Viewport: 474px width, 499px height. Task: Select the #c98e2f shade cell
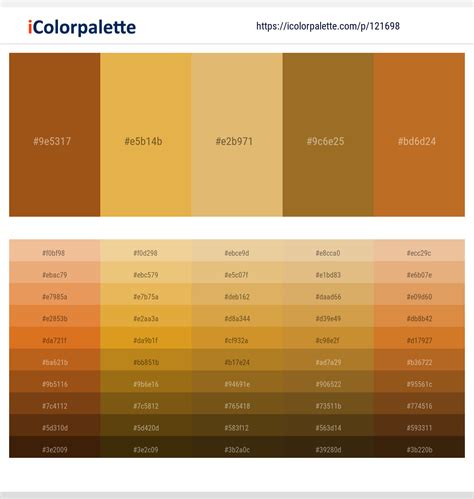pyautogui.click(x=328, y=338)
